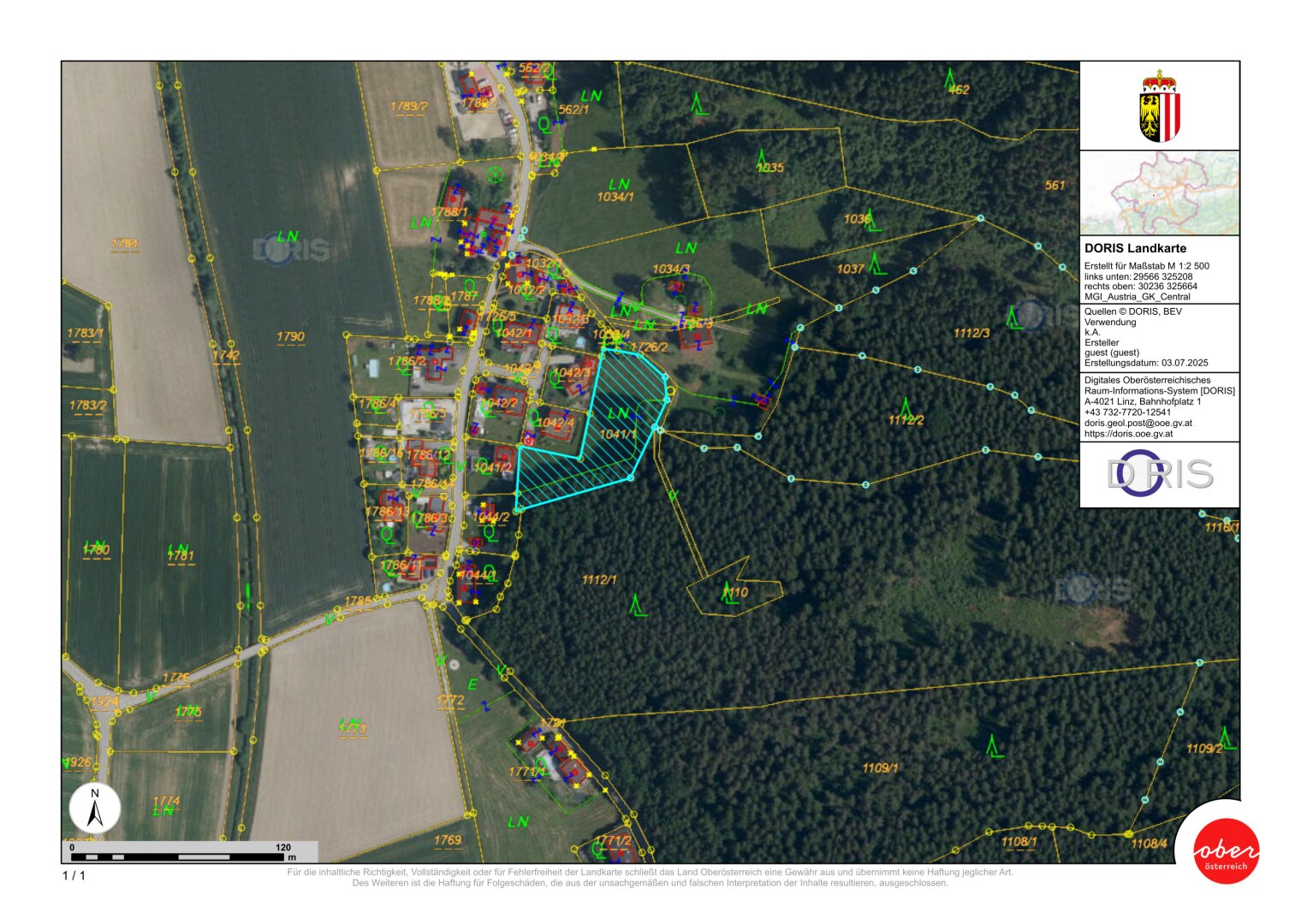Image resolution: width=1307 pixels, height=924 pixels.
Task: Click parcel number 1110 in the forest
Action: click(735, 592)
